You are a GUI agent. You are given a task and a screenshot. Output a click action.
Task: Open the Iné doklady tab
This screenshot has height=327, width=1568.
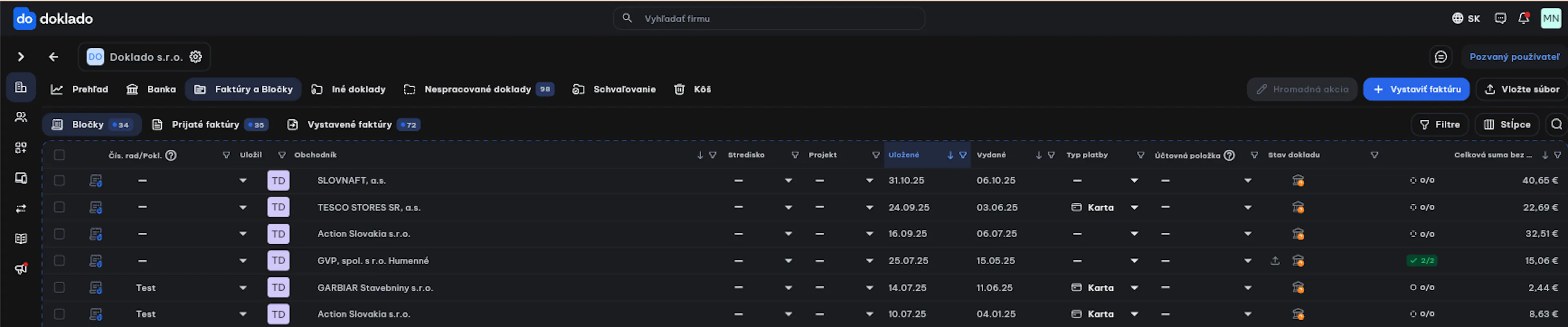348,89
